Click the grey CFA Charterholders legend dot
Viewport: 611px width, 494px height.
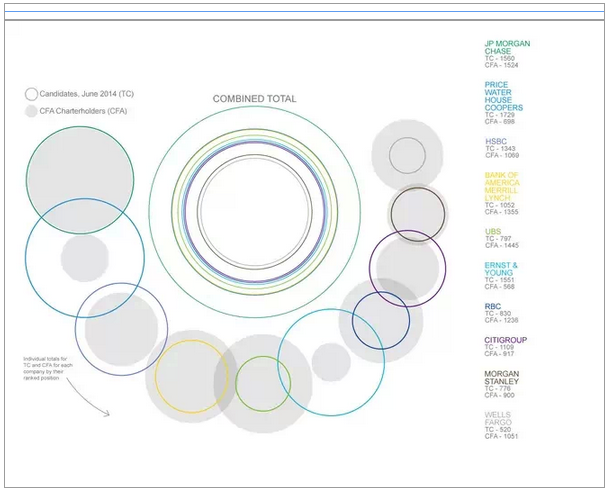tap(31, 110)
